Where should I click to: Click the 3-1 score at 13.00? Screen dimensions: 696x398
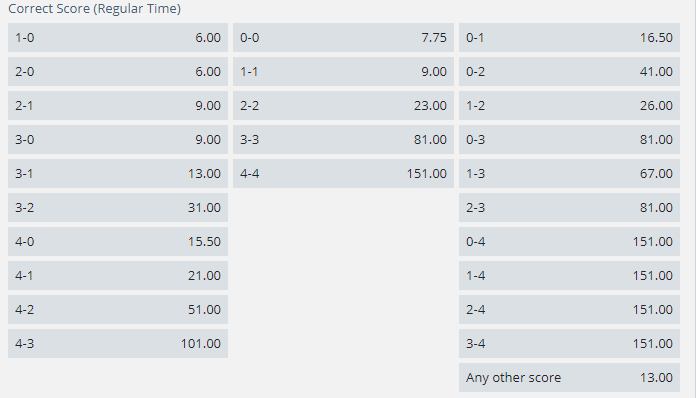[118, 173]
